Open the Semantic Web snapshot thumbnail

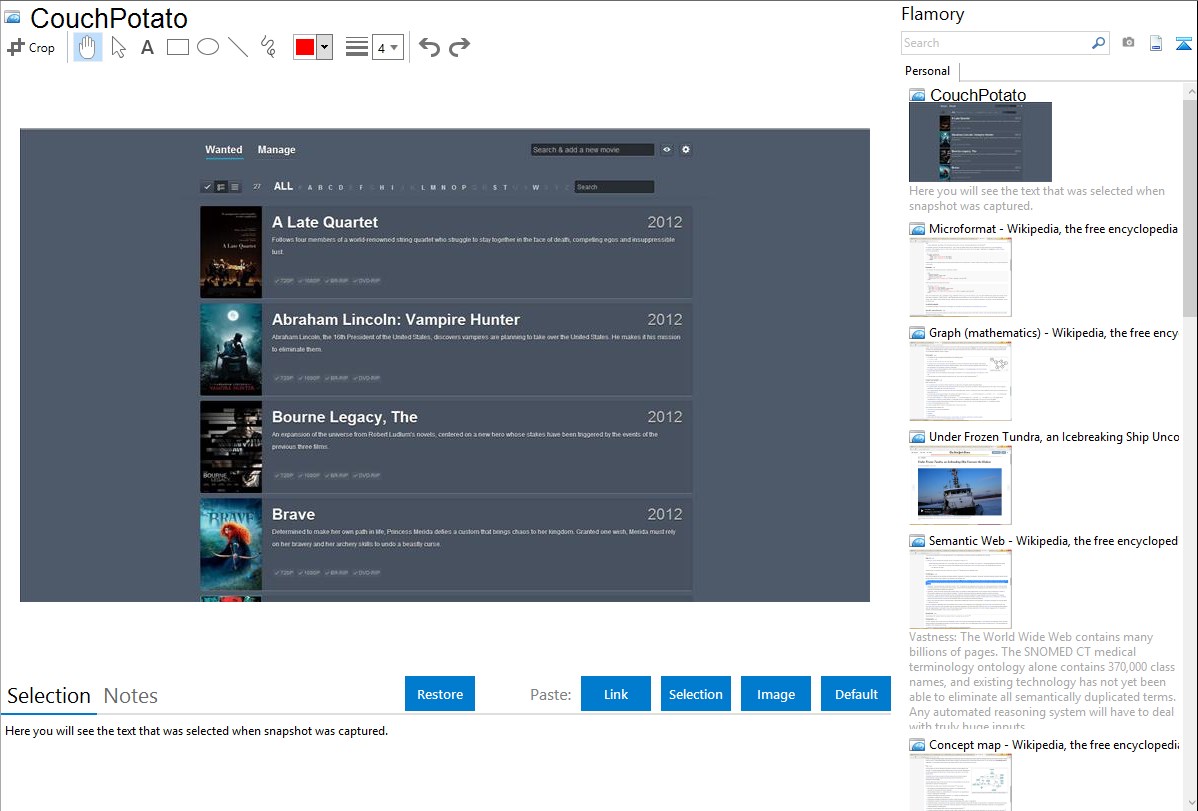960,588
